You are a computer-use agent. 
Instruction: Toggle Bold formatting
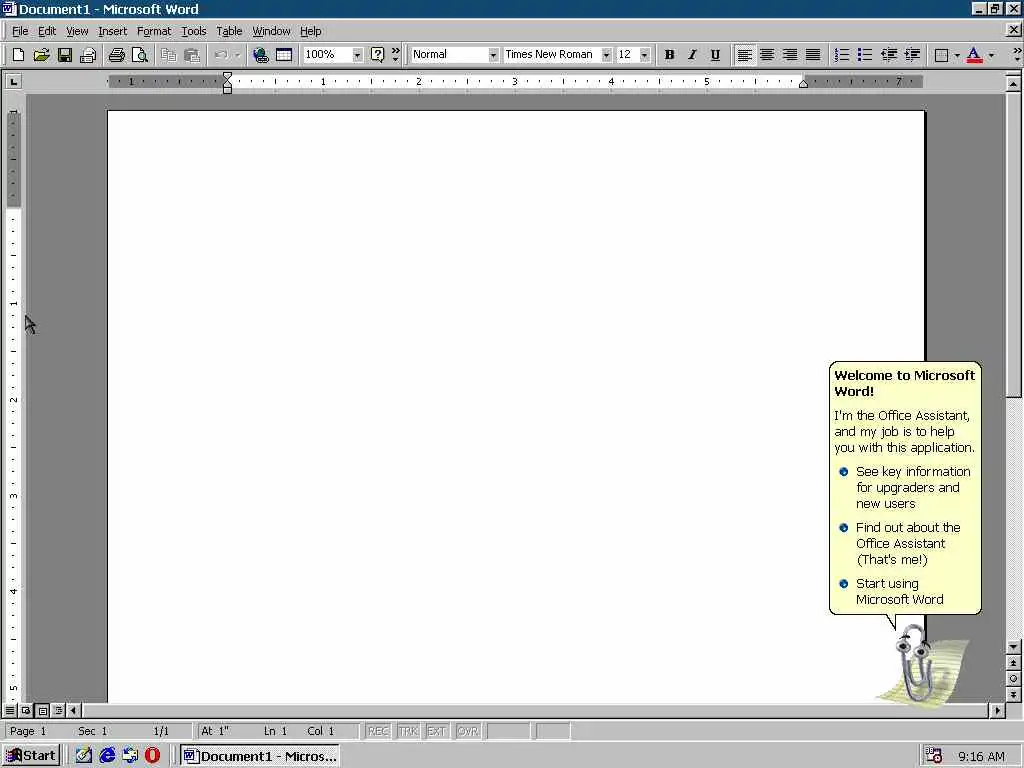click(x=669, y=55)
